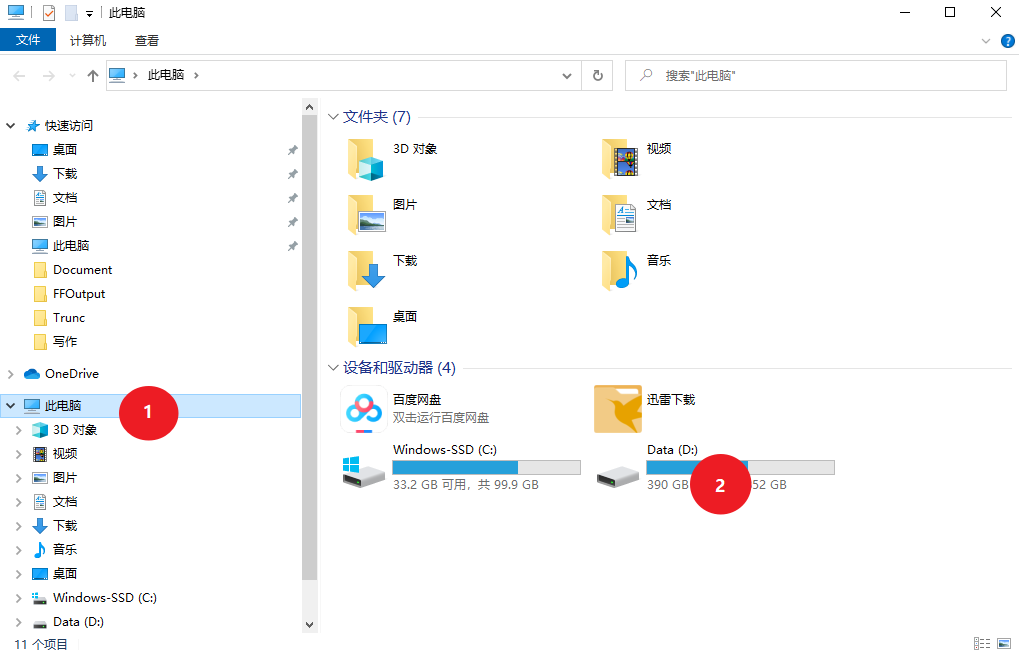Go up one folder level arrow
Viewport: 1019px width, 656px height.
[x=93, y=76]
